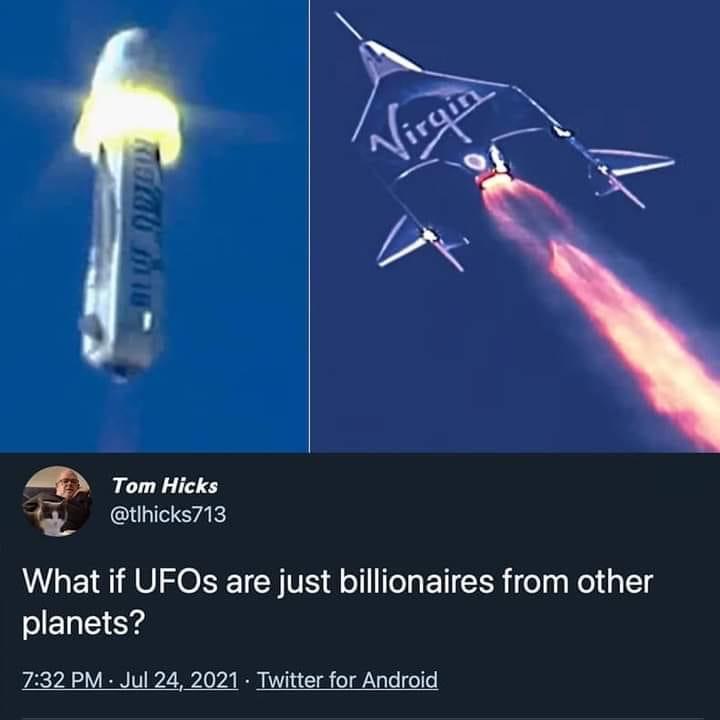Open the Twitter for Android source link

pos(347,680)
